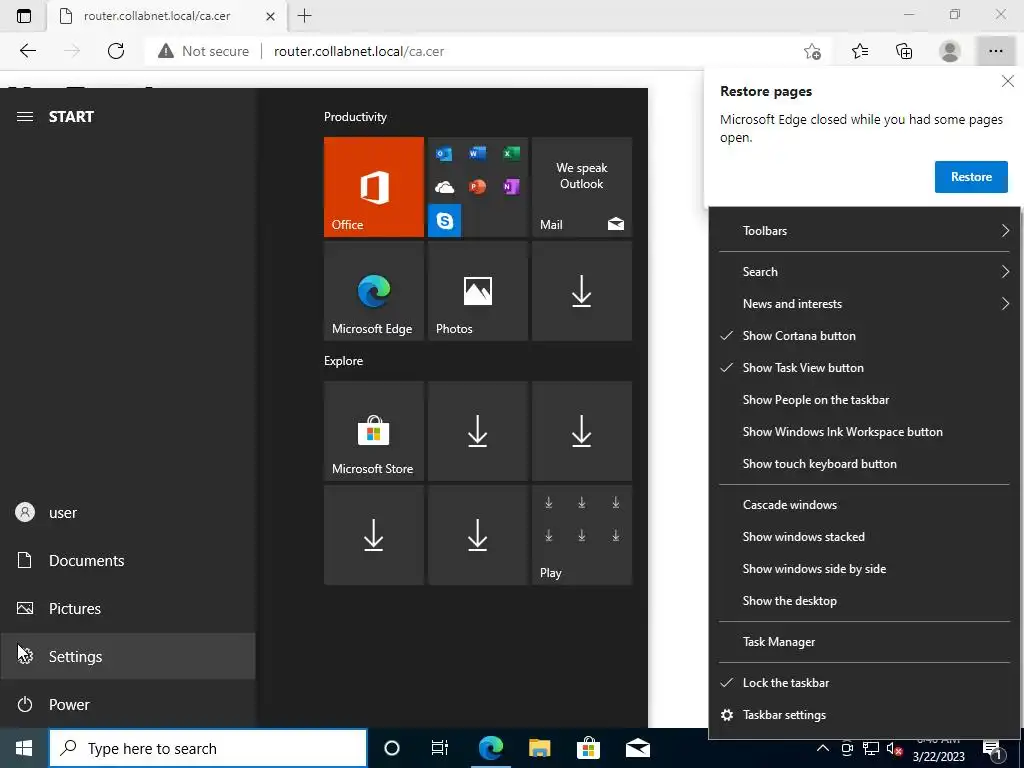Select Cascade windows
Image resolution: width=1024 pixels, height=768 pixels.
pyautogui.click(x=865, y=505)
